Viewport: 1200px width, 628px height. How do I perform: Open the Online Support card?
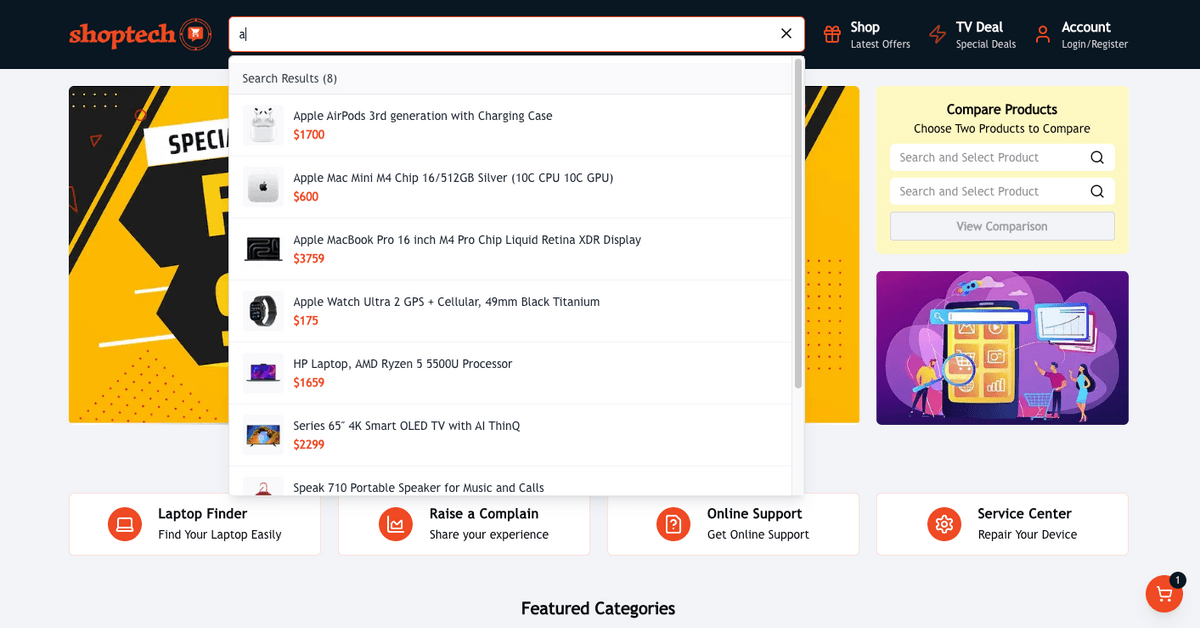point(733,524)
